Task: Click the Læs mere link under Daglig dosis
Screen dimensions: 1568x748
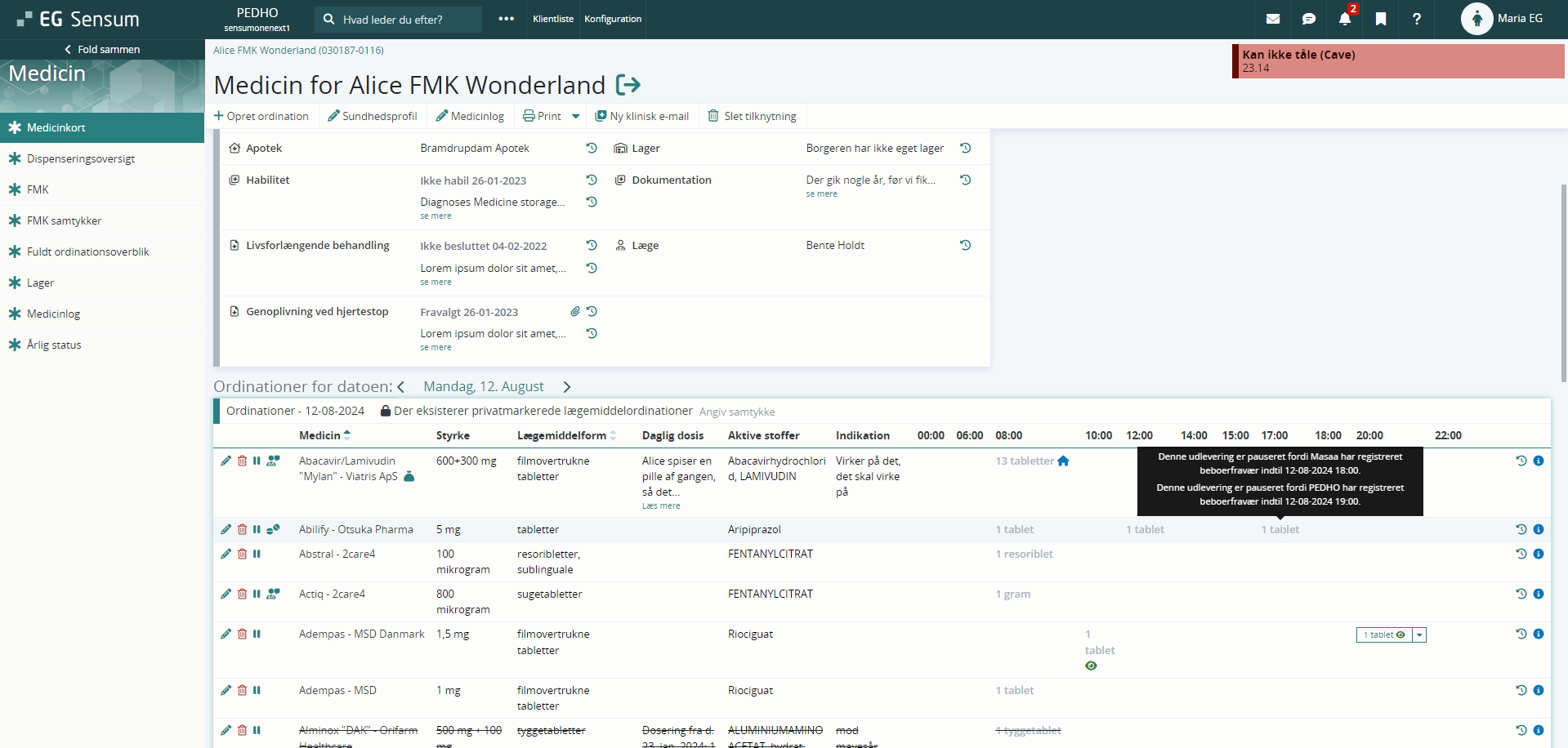Action: pyautogui.click(x=661, y=505)
